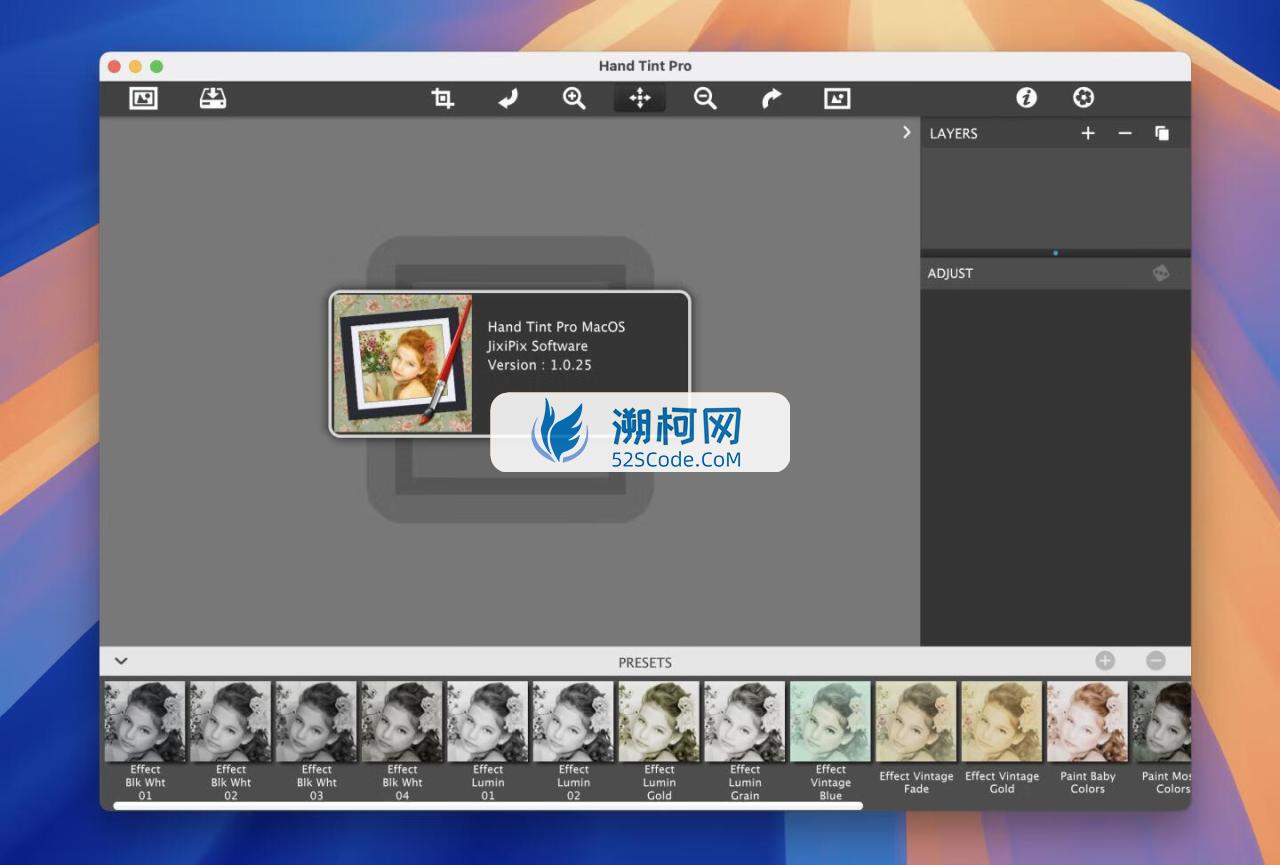The image size is (1280, 865).
Task: Click the help lifebuoy icon
Action: (x=1083, y=97)
